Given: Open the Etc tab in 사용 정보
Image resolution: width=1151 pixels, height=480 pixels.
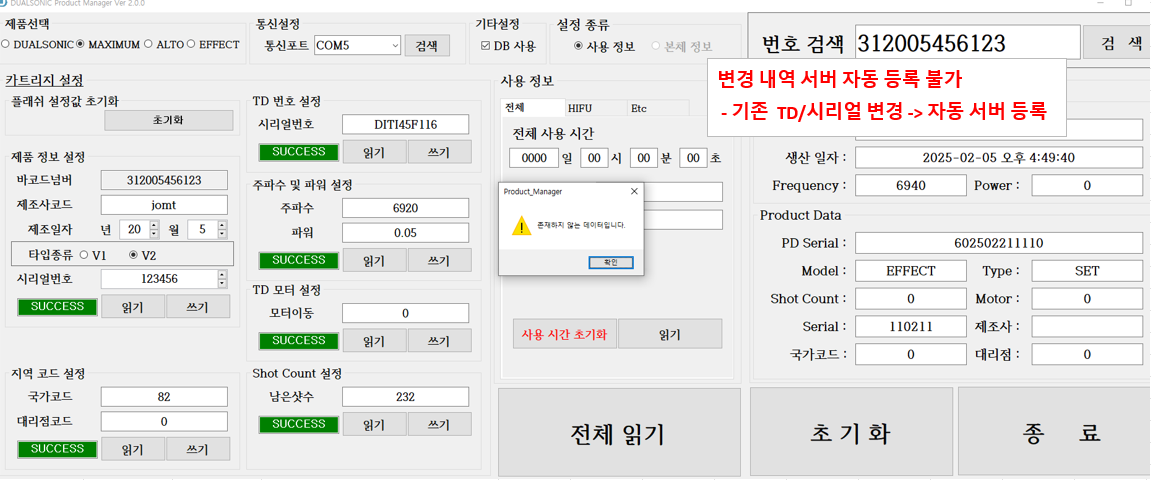Looking at the screenshot, I should coord(639,108).
